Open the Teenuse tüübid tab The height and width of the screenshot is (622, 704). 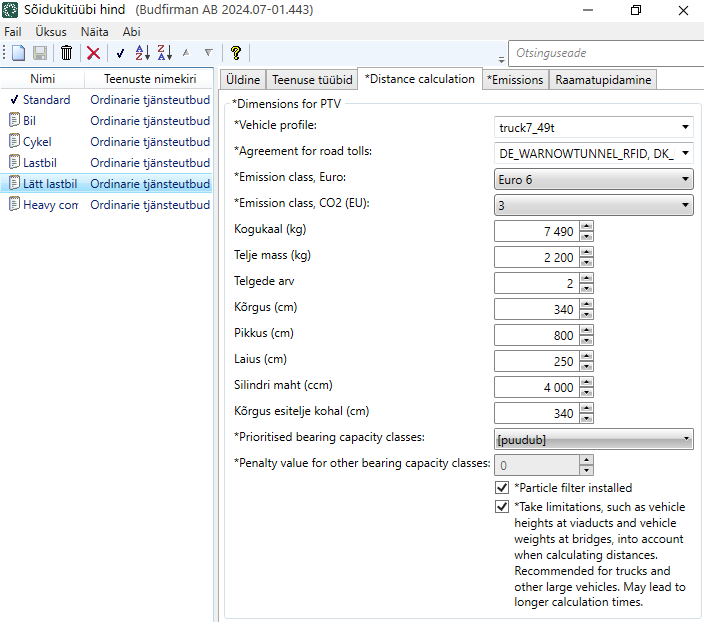click(311, 80)
